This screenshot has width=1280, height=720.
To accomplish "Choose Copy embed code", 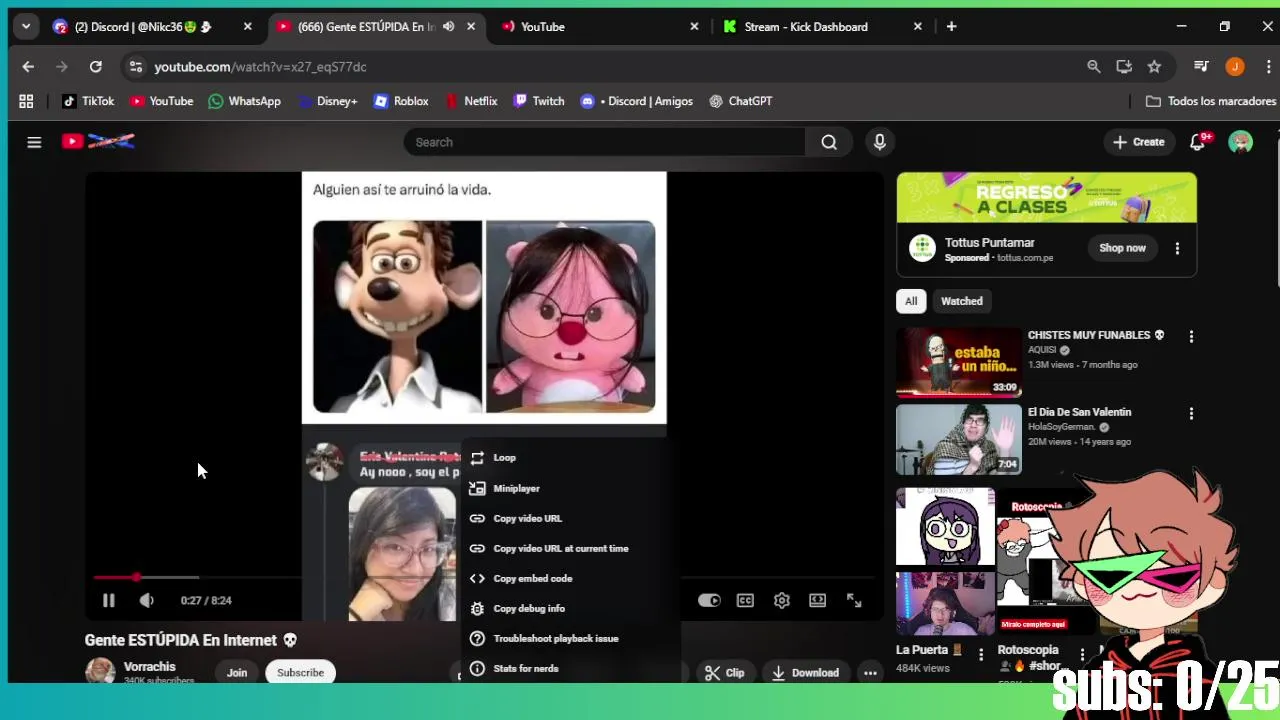I will click(570, 578).
